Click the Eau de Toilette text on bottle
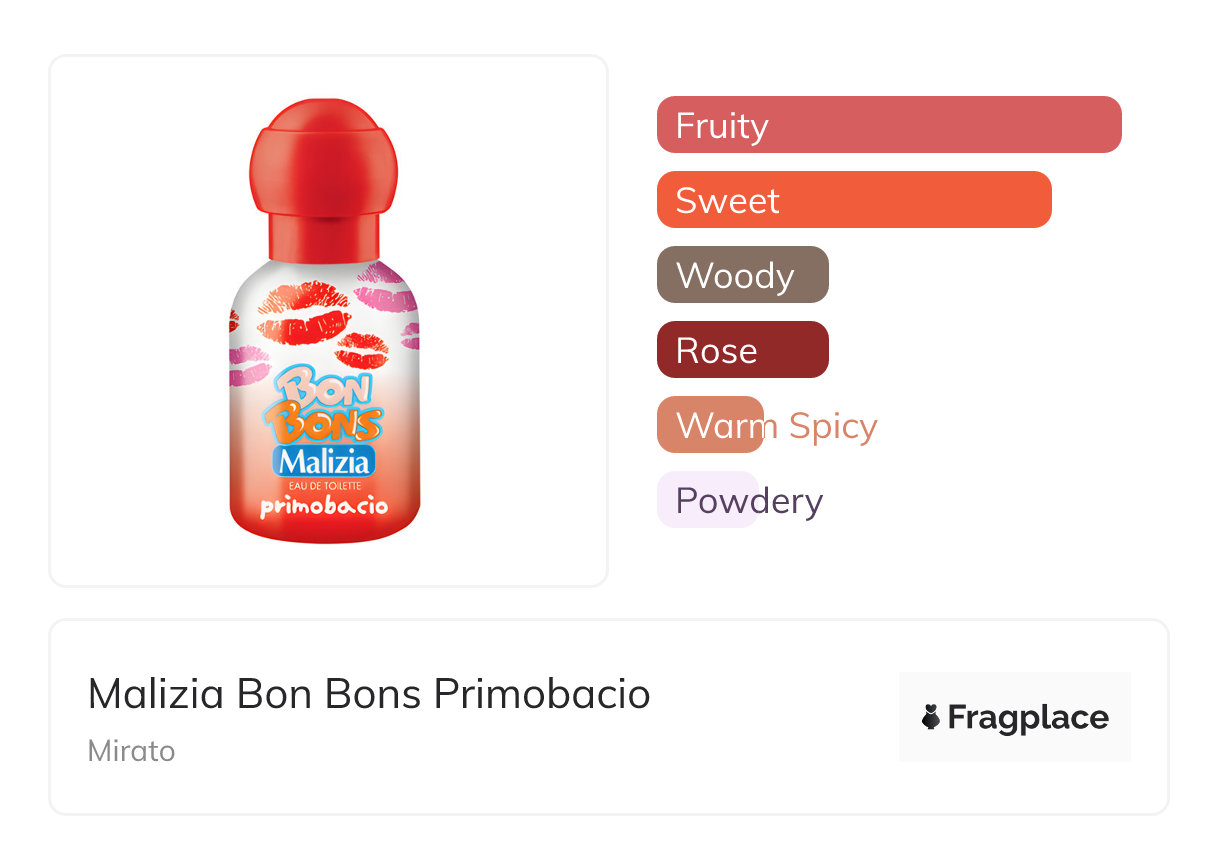Image resolution: width=1218 pixels, height=864 pixels. click(324, 484)
